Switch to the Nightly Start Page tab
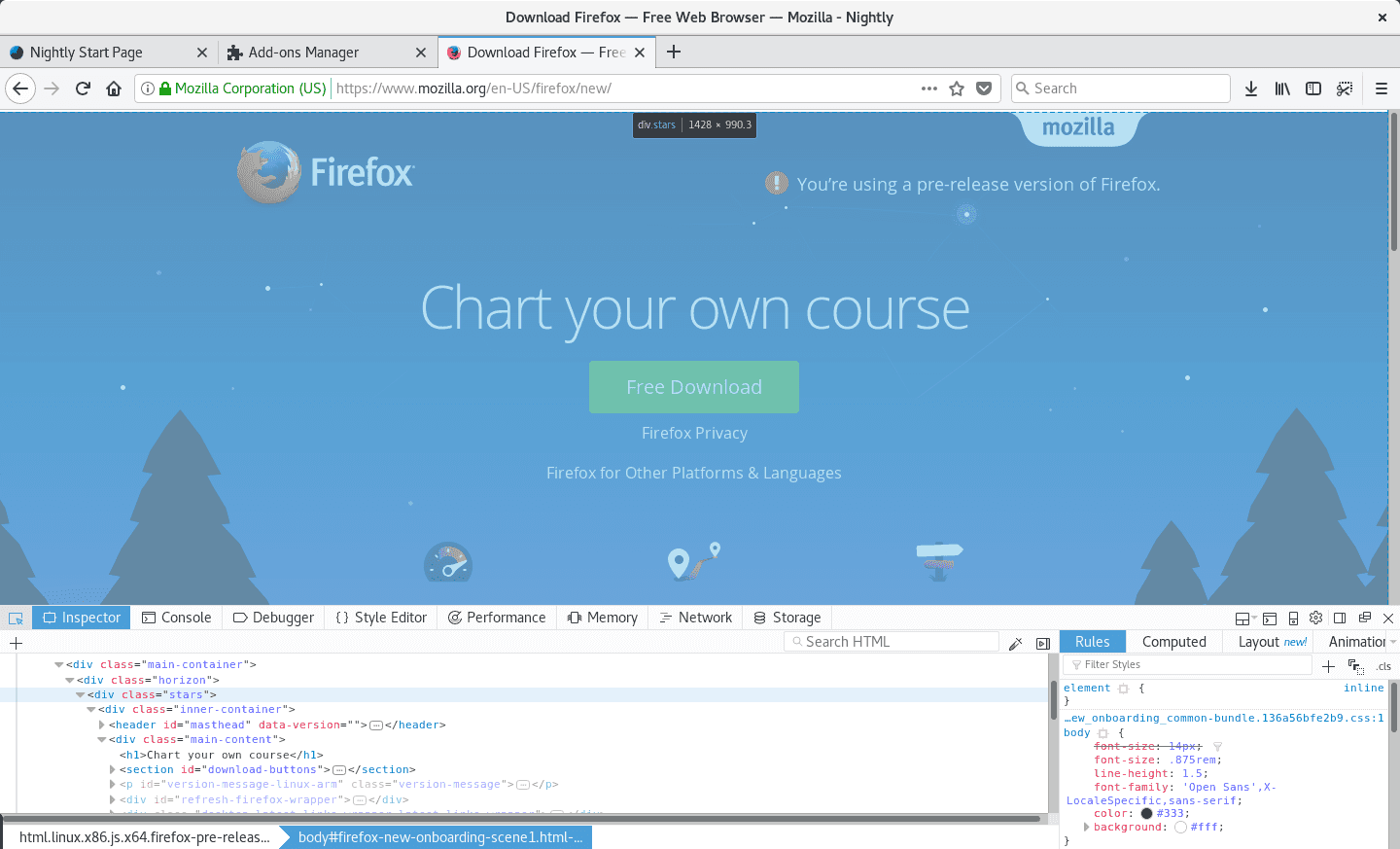Screen dimensions: 1400x849 (x=109, y=53)
